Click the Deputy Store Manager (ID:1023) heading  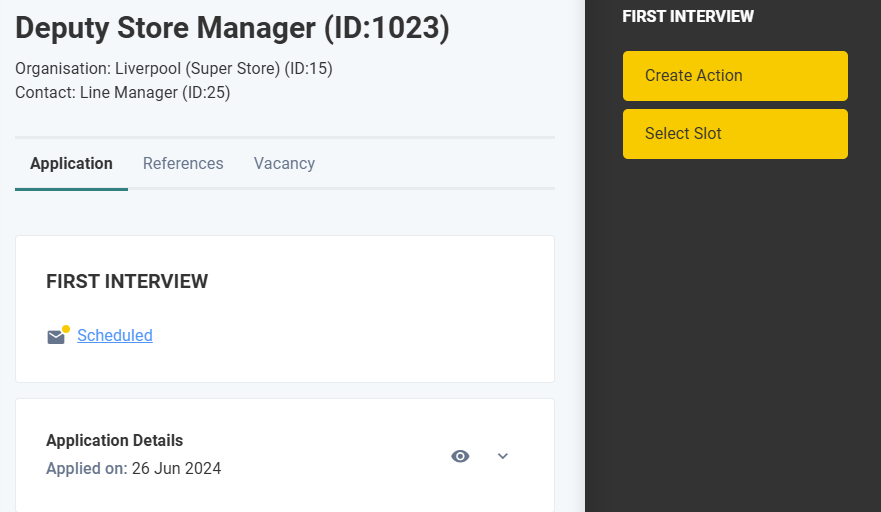[x=232, y=28]
